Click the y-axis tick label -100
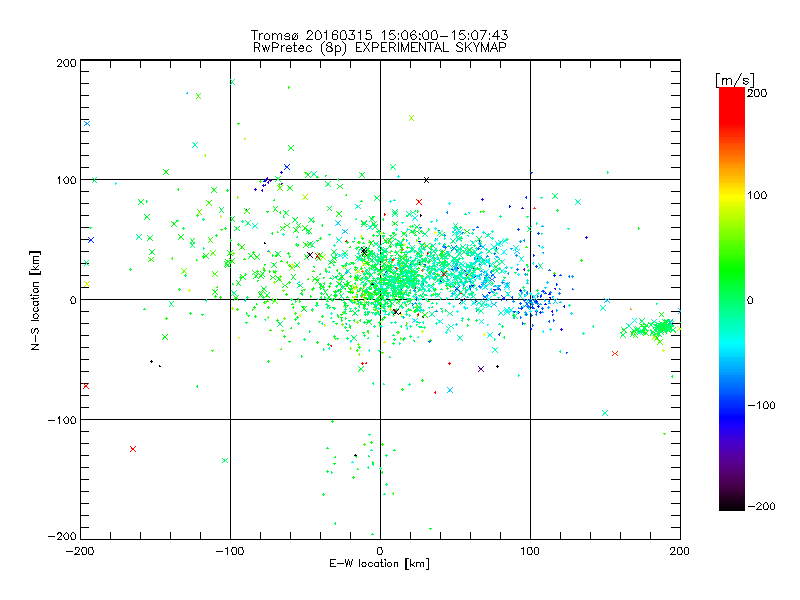The image size is (800, 600). coord(62,420)
